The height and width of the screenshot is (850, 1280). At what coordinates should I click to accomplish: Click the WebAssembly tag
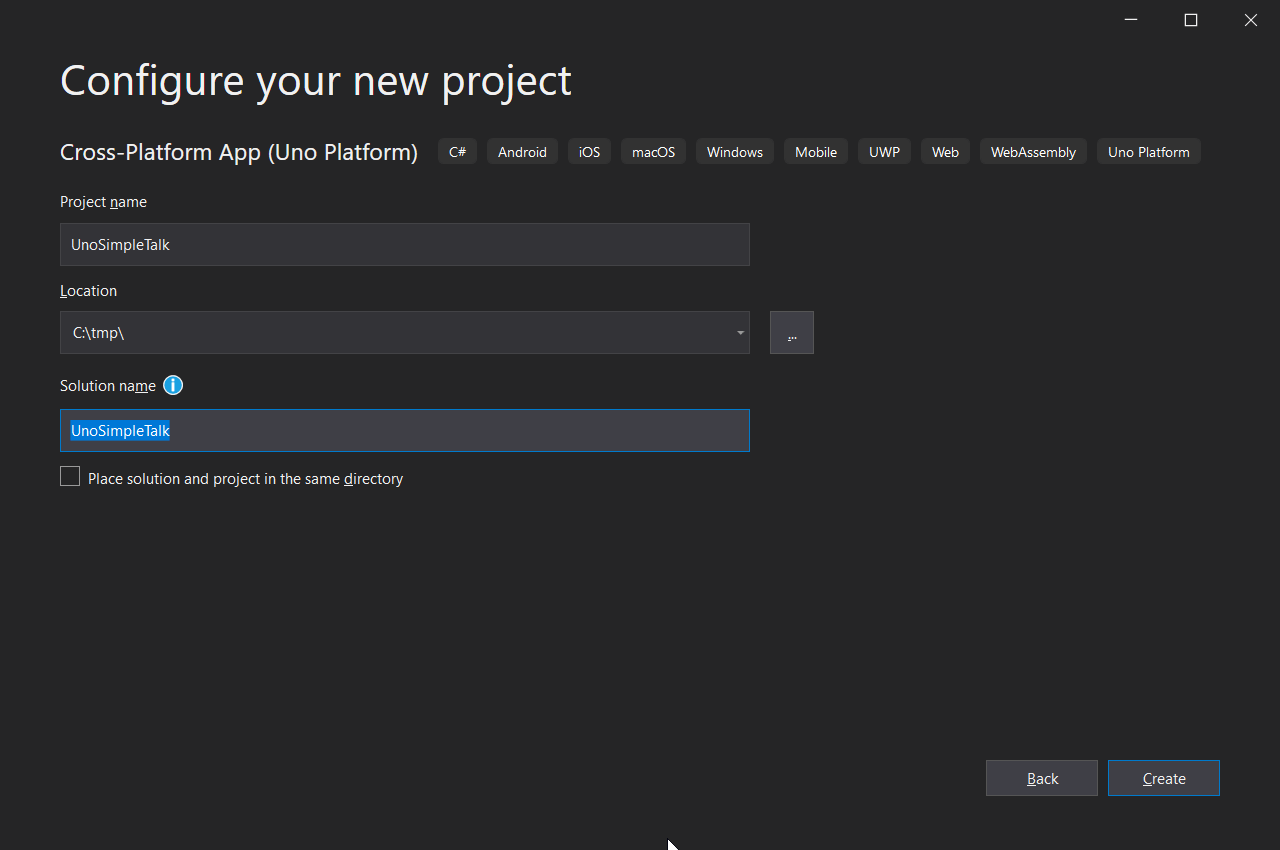click(x=1033, y=152)
